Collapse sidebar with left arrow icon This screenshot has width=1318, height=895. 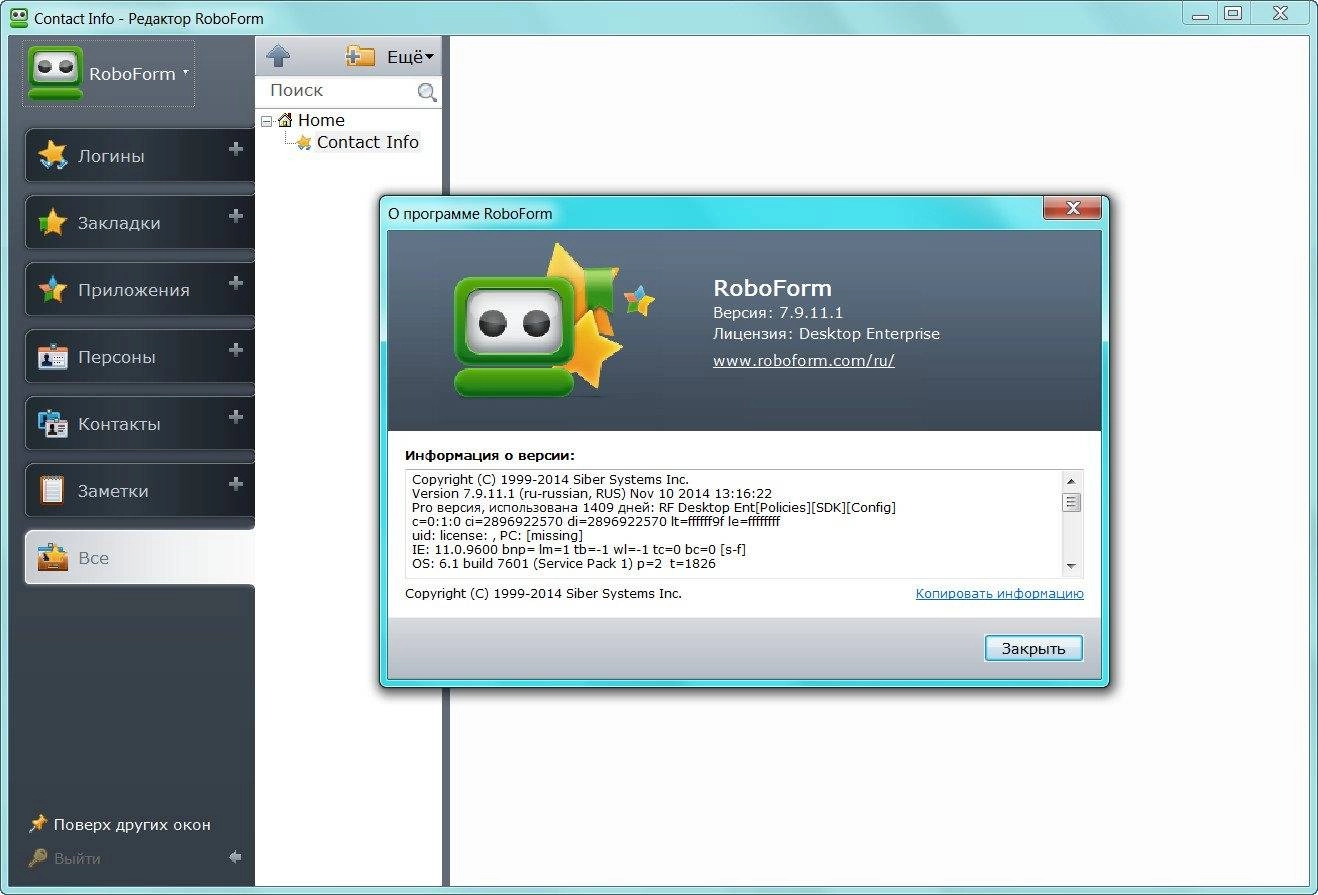click(x=235, y=857)
